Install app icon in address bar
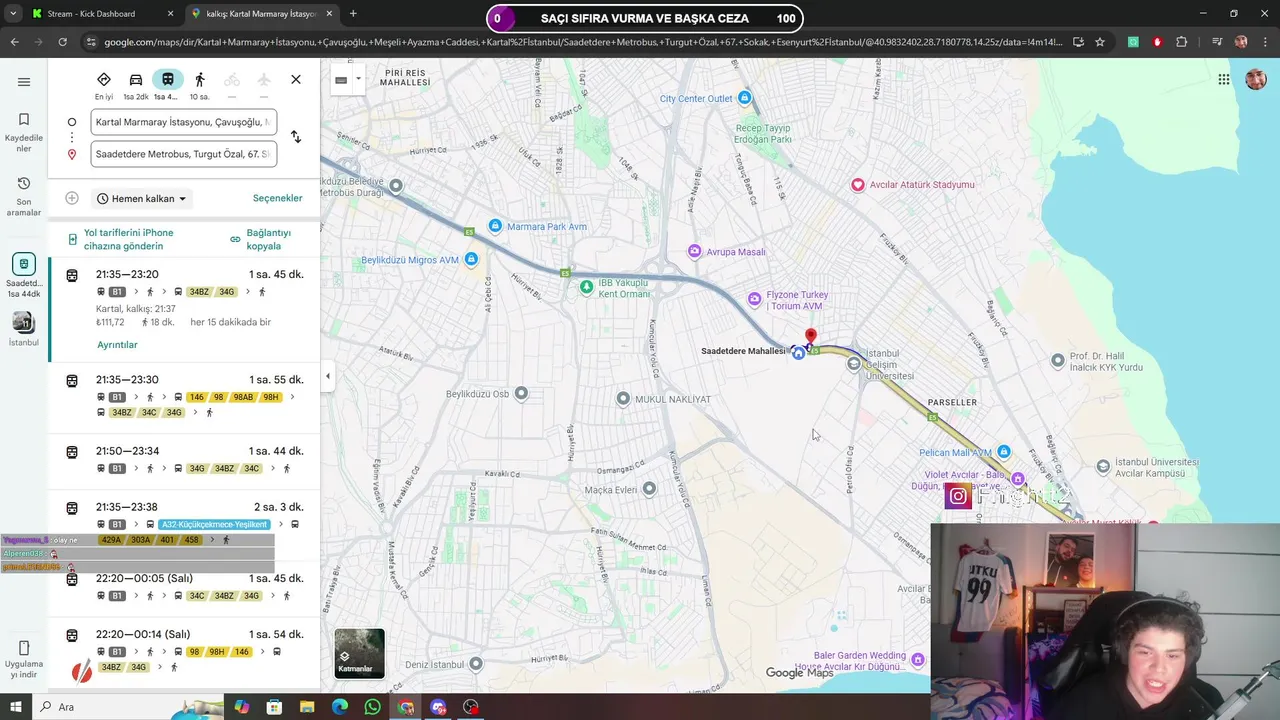Viewport: 1280px width, 720px height. click(1078, 42)
